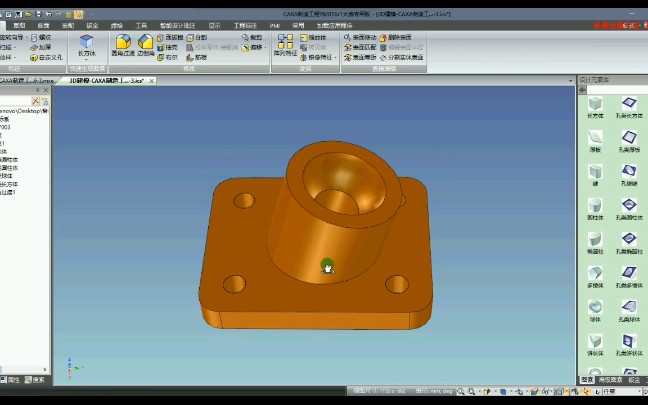
Task: Select the 3D document tab ending .ics
Action: pos(107,81)
